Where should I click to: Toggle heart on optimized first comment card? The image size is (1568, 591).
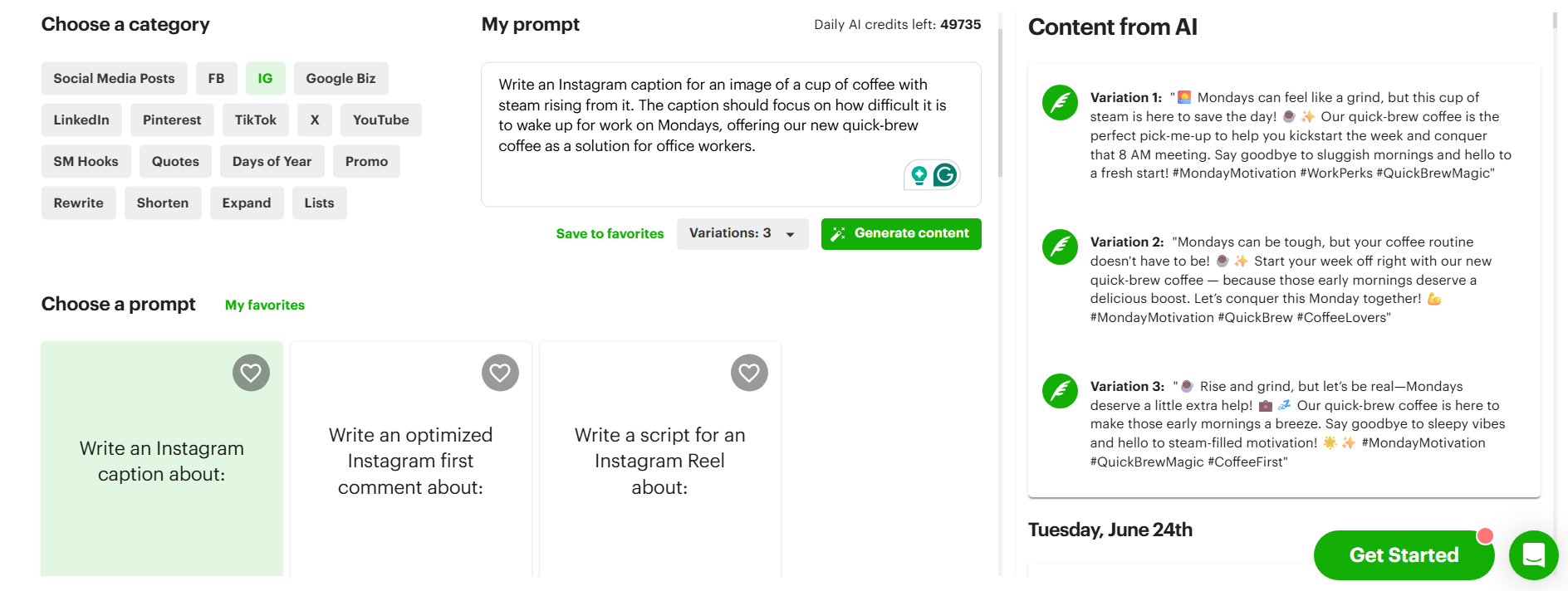[x=500, y=373]
